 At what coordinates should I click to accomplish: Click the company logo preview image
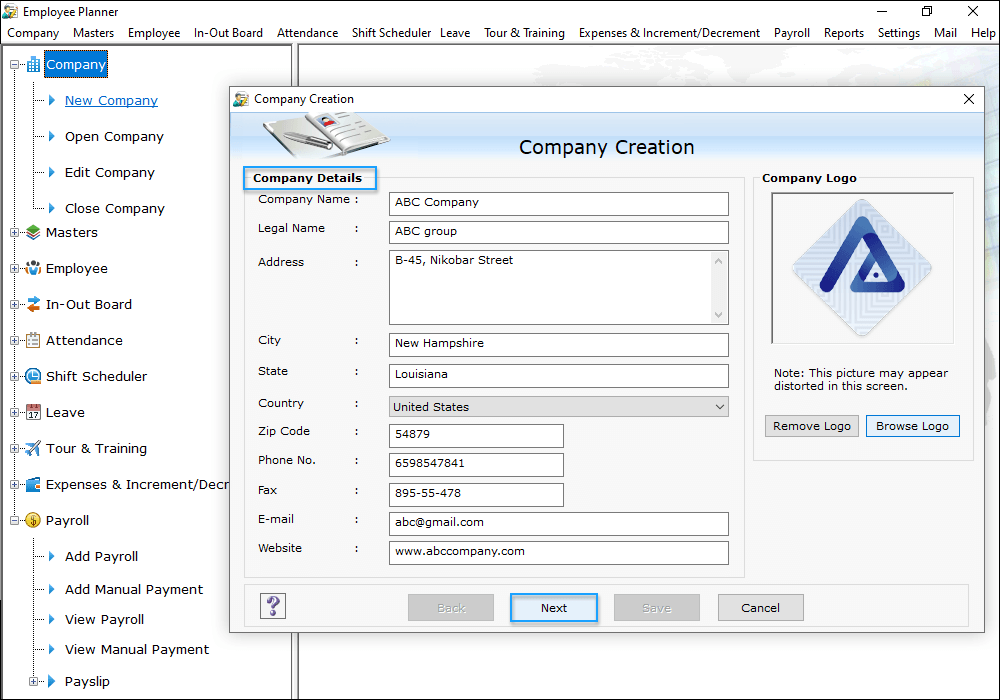pos(862,268)
